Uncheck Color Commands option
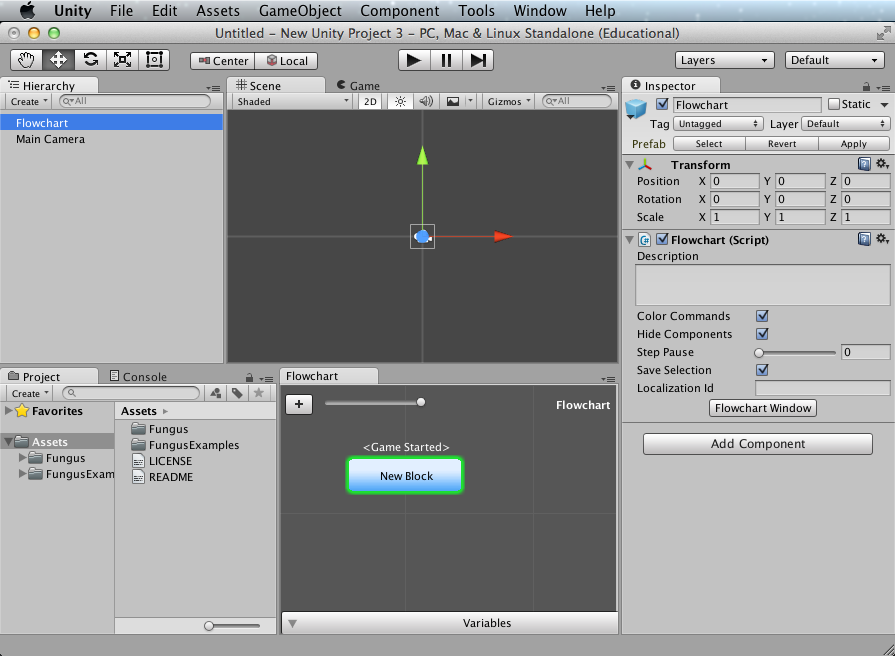This screenshot has width=895, height=656. point(762,316)
